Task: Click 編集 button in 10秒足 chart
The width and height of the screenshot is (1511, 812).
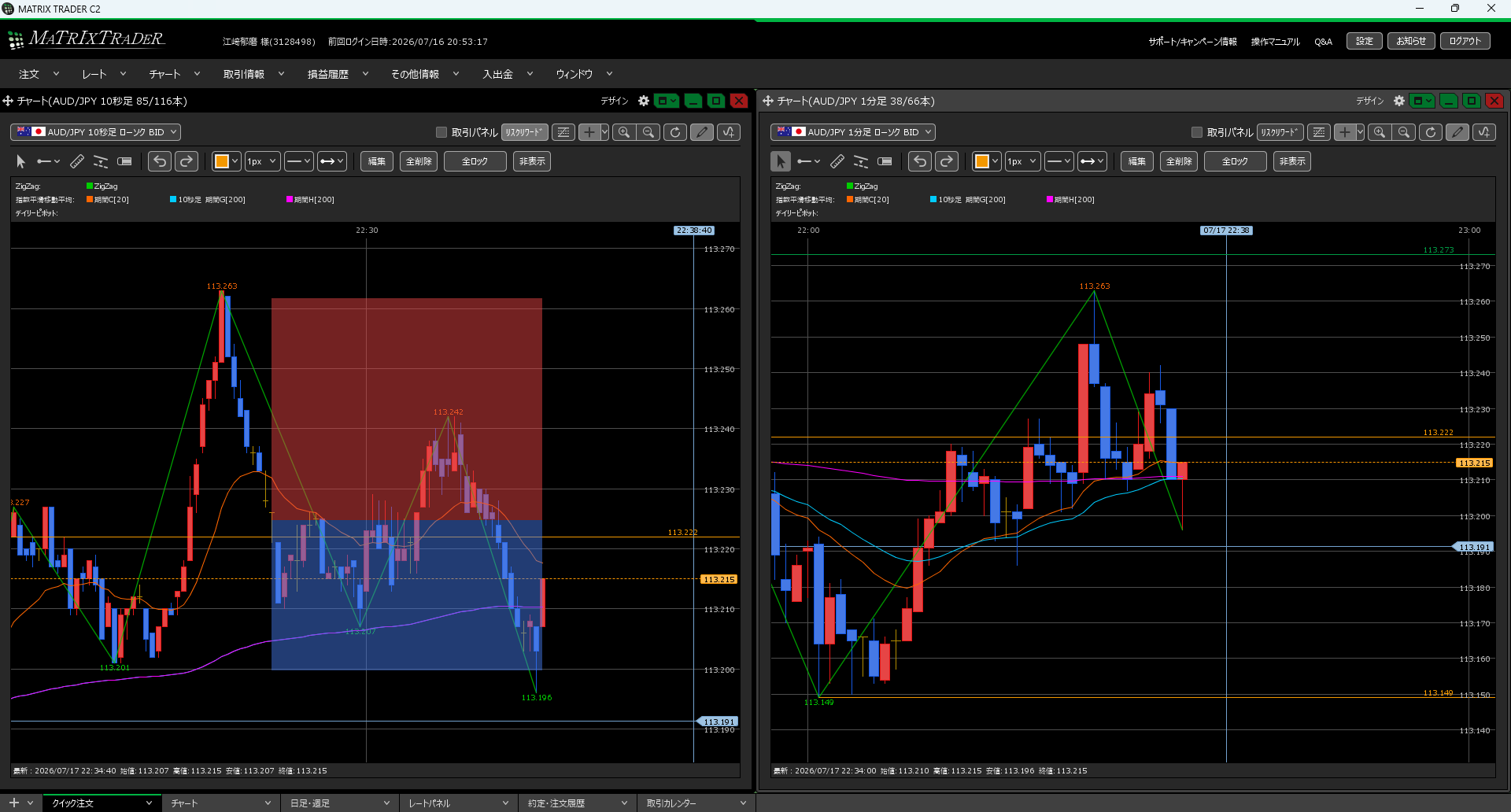Action: [x=377, y=161]
